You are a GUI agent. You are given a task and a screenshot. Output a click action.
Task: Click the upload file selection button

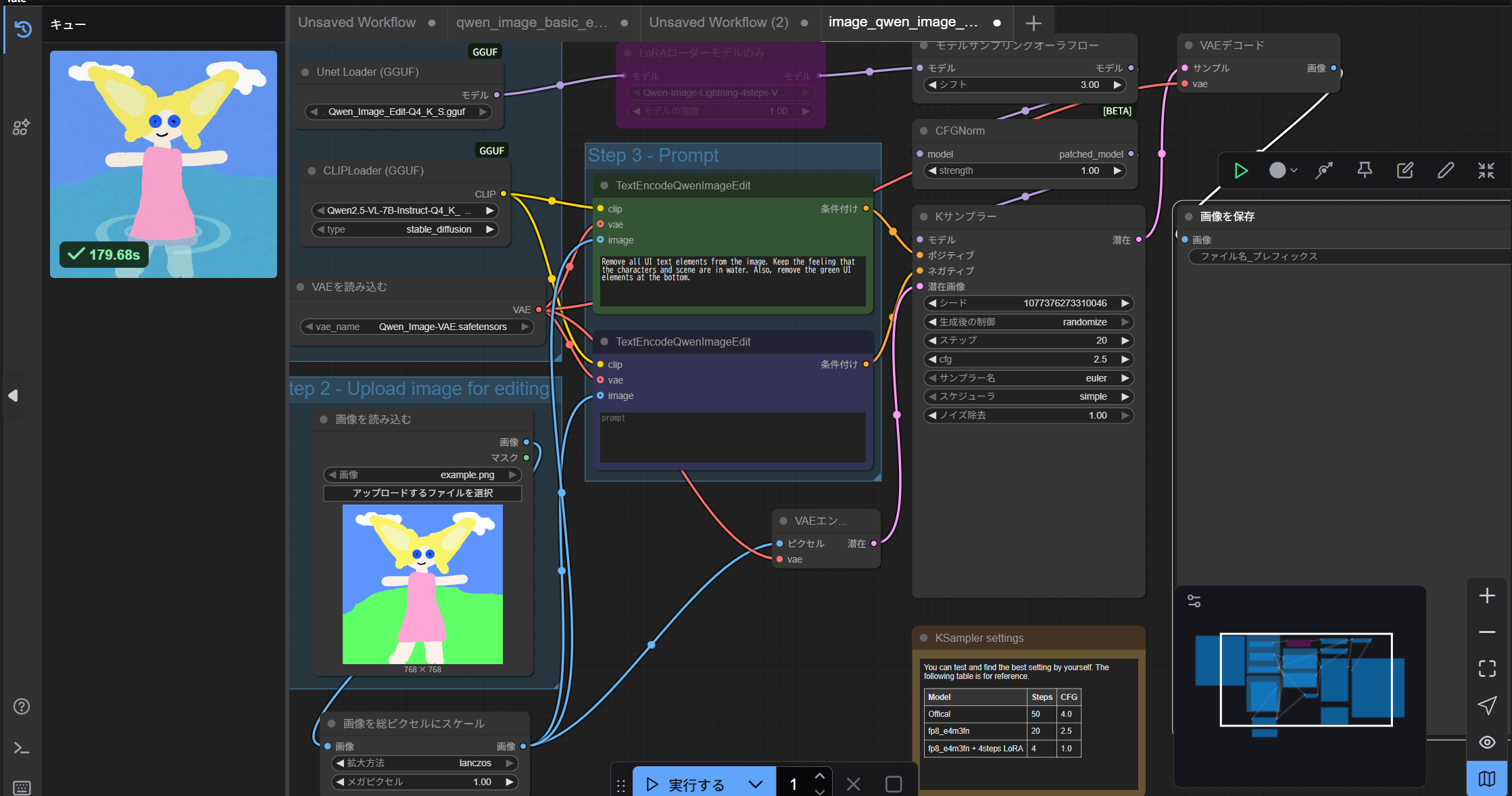click(x=422, y=493)
